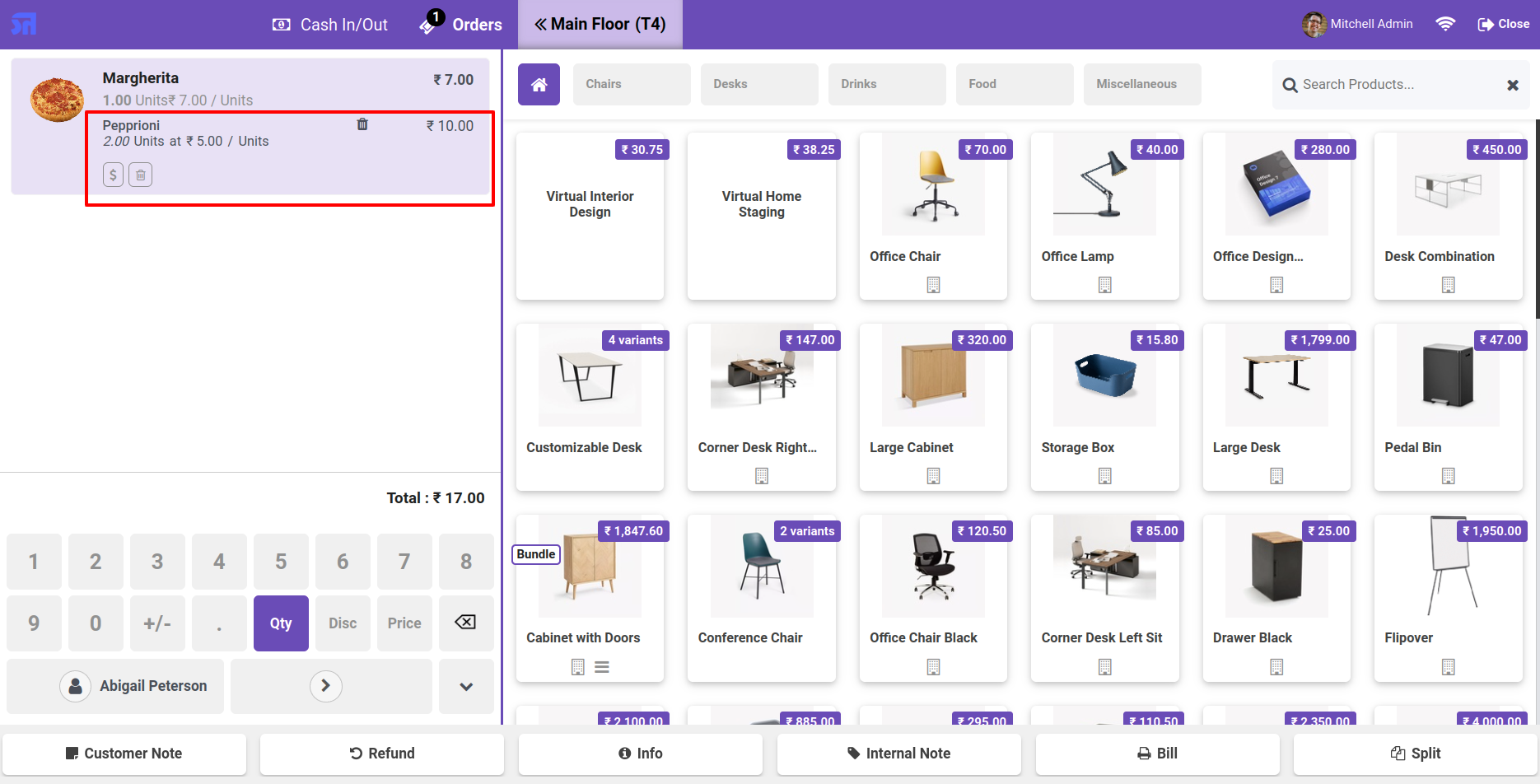Open Corner Desk Right info icon

point(762,476)
